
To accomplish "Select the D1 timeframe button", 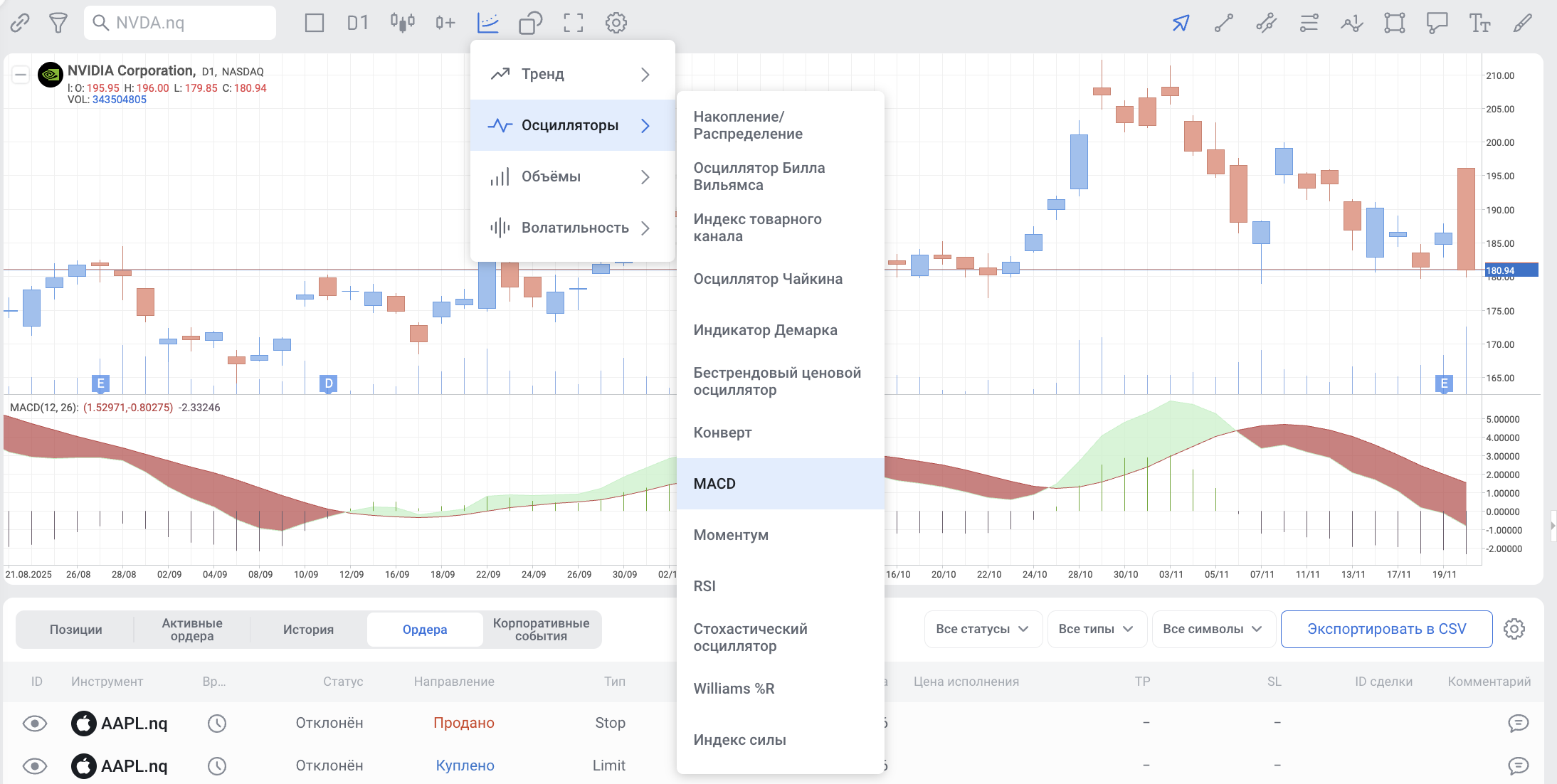I will tap(357, 23).
